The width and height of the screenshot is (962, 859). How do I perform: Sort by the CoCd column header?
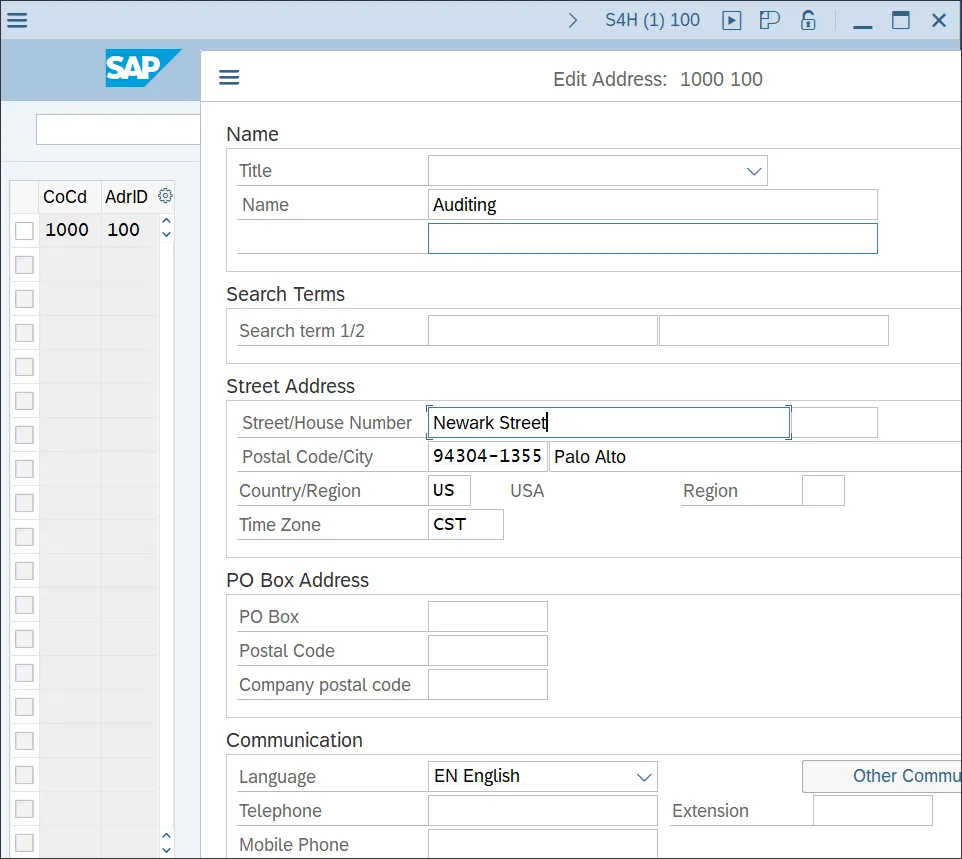coord(66,197)
